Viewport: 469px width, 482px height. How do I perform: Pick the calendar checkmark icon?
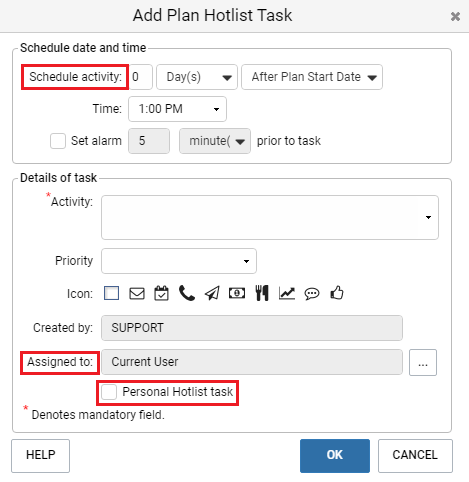tap(161, 293)
